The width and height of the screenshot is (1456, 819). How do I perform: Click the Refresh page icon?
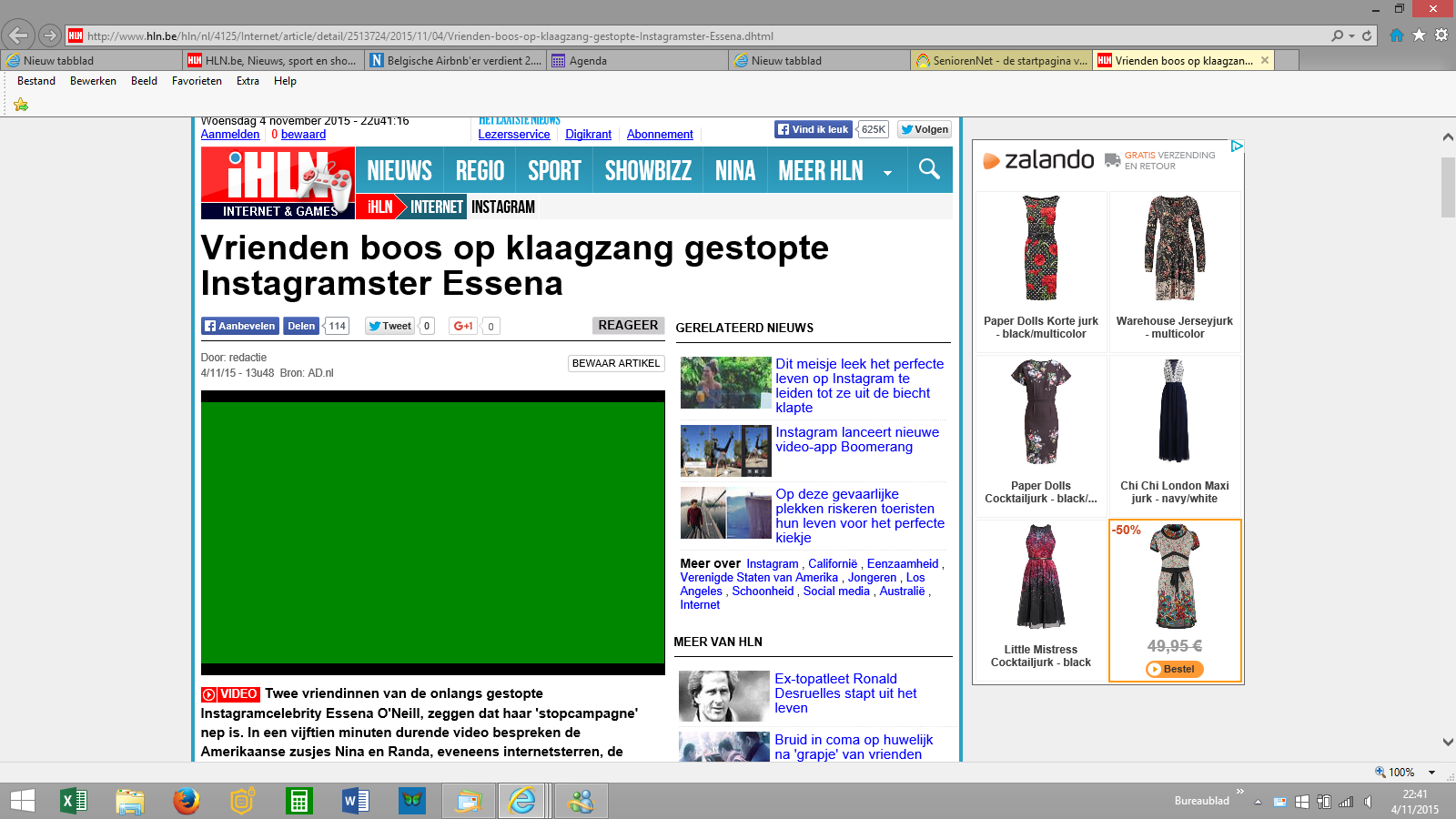pyautogui.click(x=1367, y=36)
